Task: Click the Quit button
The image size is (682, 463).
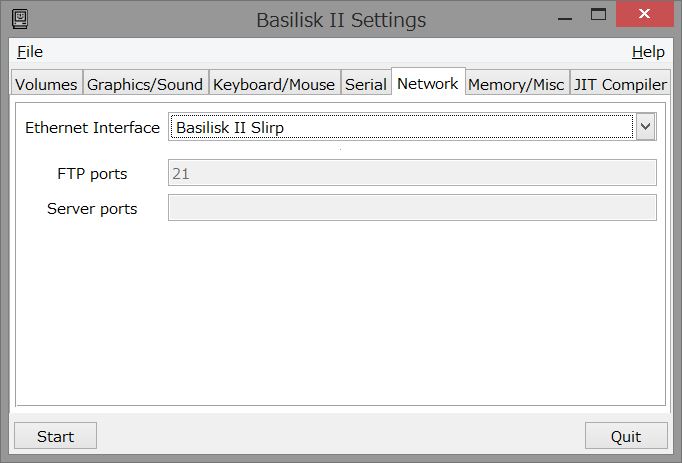Action: click(626, 436)
